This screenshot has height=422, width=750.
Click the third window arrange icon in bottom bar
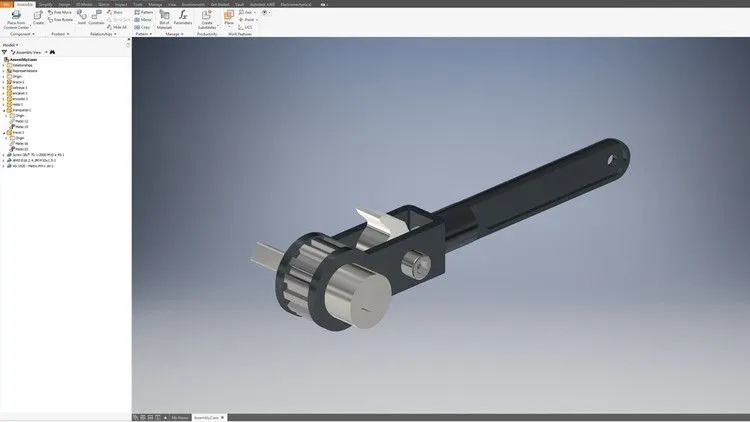[x=150, y=418]
